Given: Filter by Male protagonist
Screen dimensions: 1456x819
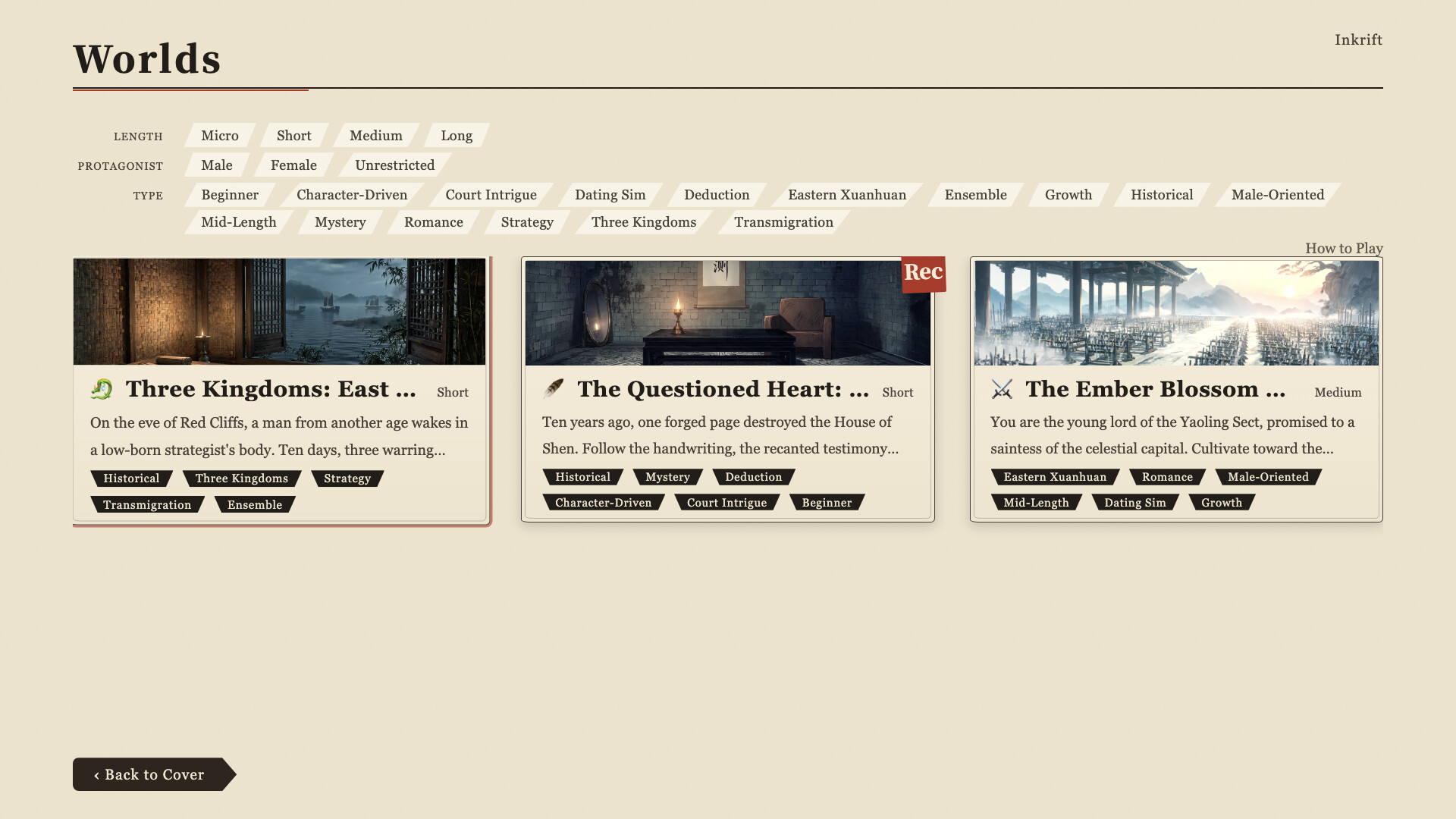Looking at the screenshot, I should 217,165.
